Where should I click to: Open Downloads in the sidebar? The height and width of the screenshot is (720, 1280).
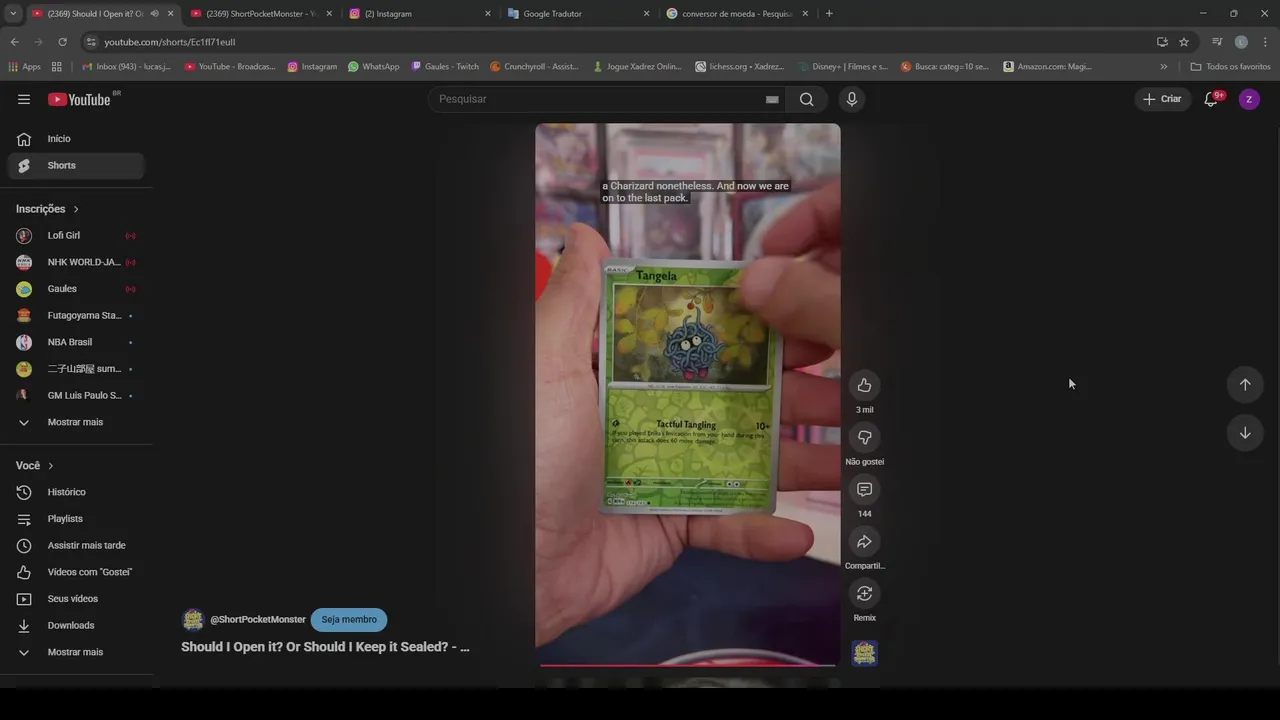76,625
